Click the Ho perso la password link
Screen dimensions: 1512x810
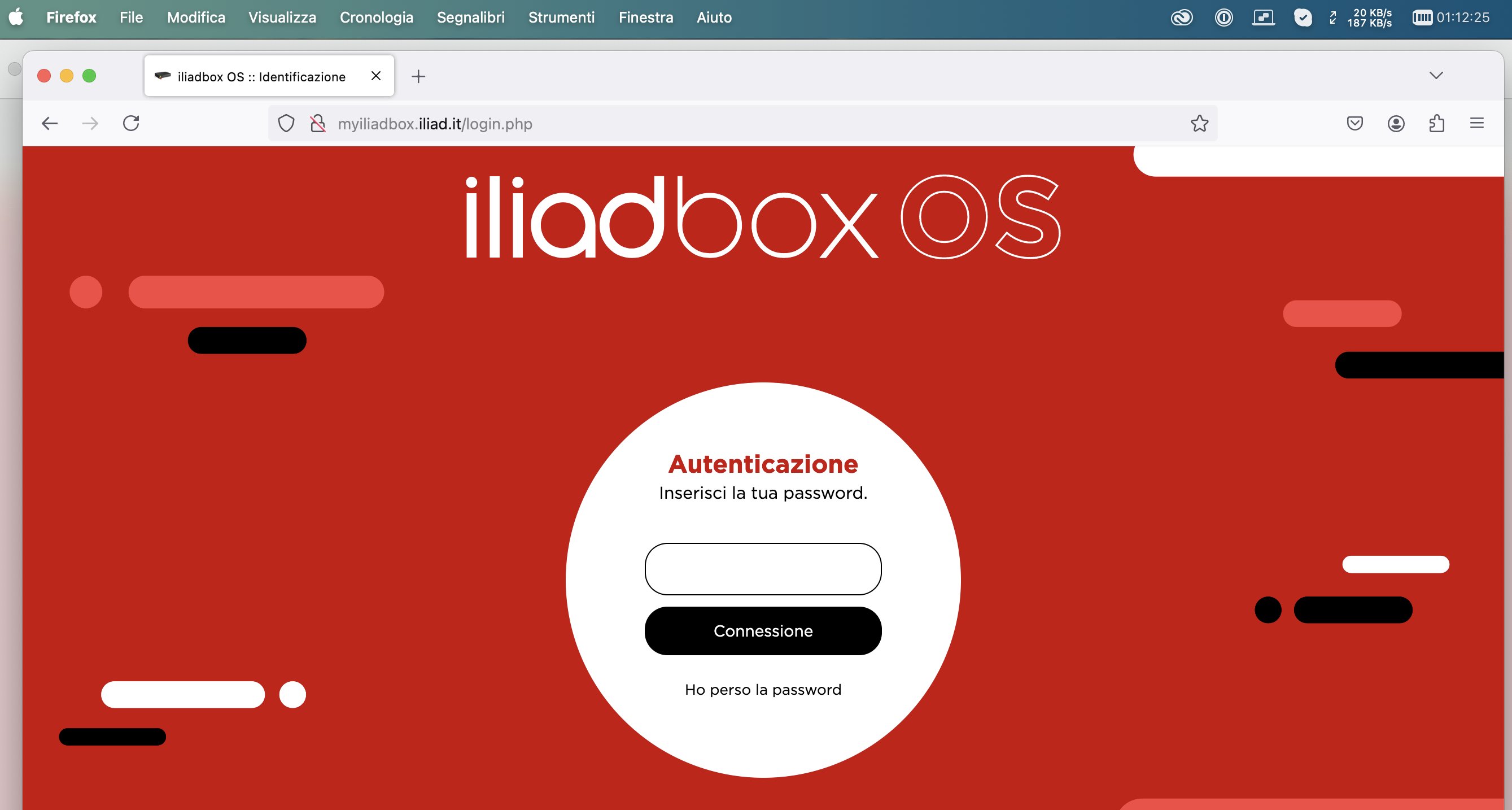click(763, 690)
